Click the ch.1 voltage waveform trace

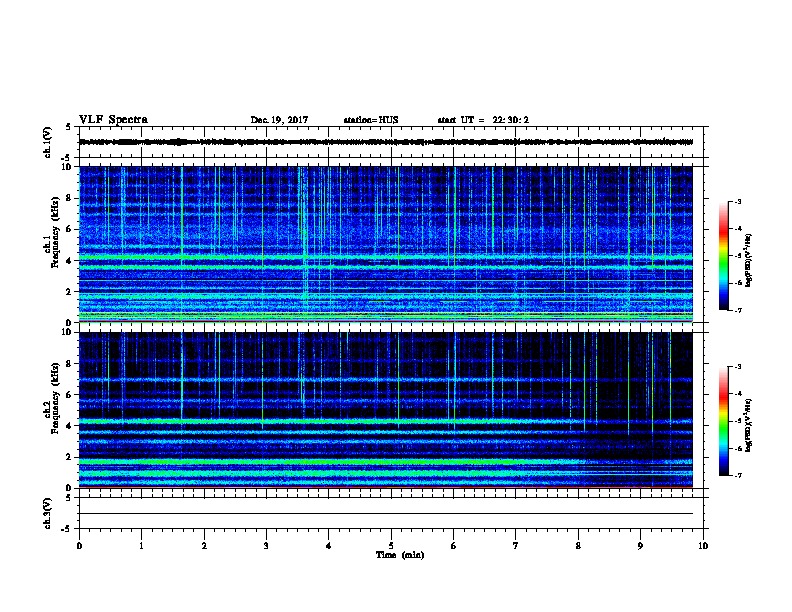(386, 142)
